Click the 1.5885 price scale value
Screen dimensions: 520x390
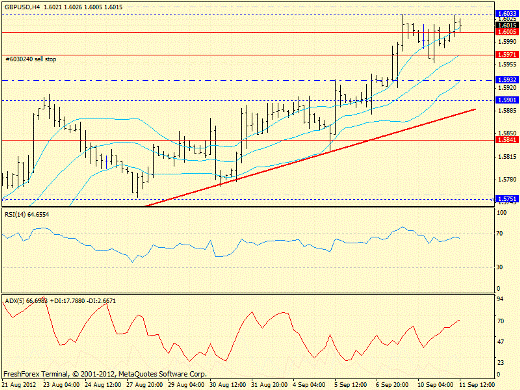pyautogui.click(x=507, y=110)
